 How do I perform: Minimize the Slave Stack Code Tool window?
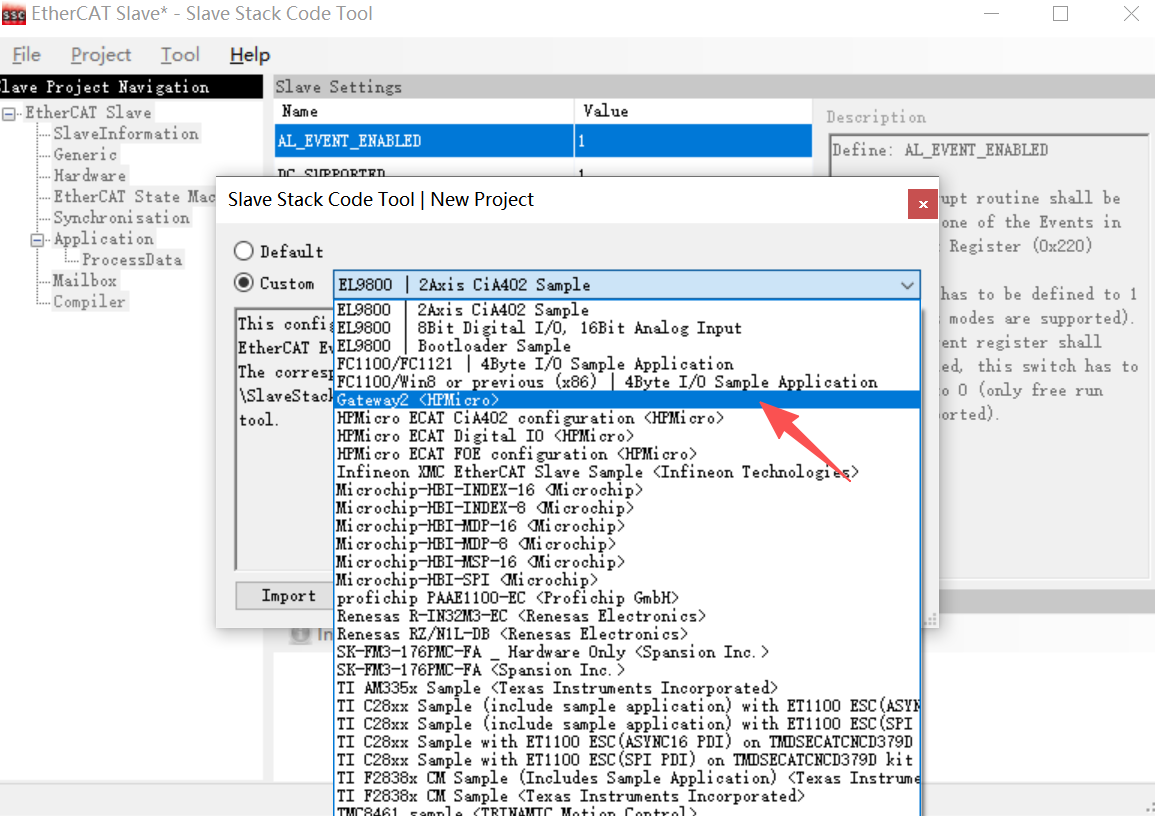pos(991,14)
